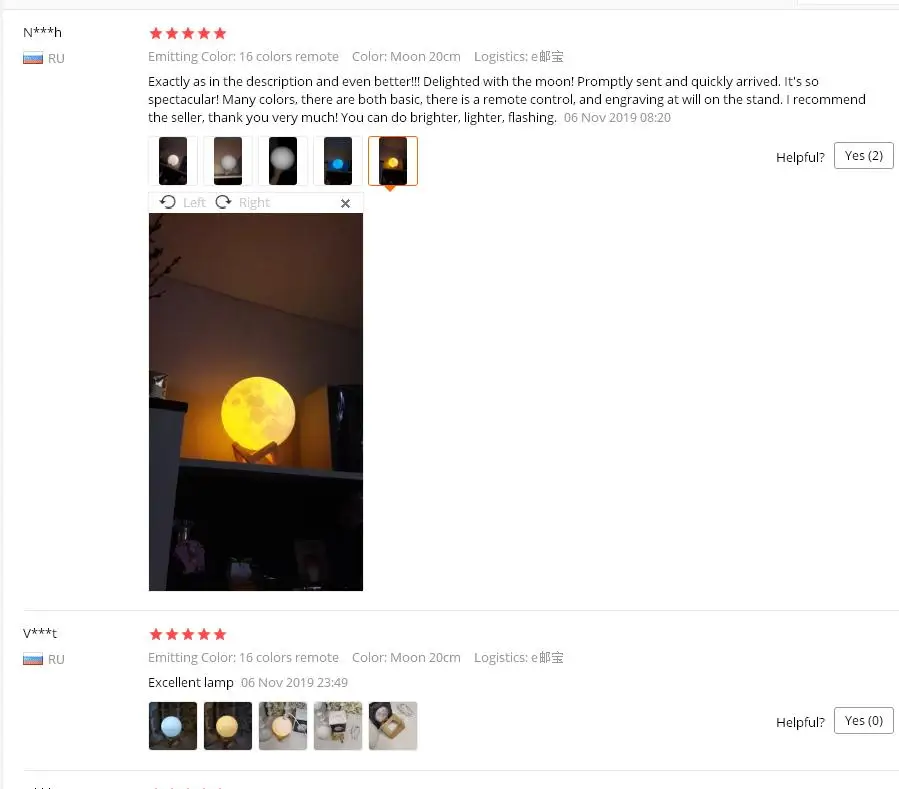Click the enlarged yellow moon lamp photo

tap(256, 402)
